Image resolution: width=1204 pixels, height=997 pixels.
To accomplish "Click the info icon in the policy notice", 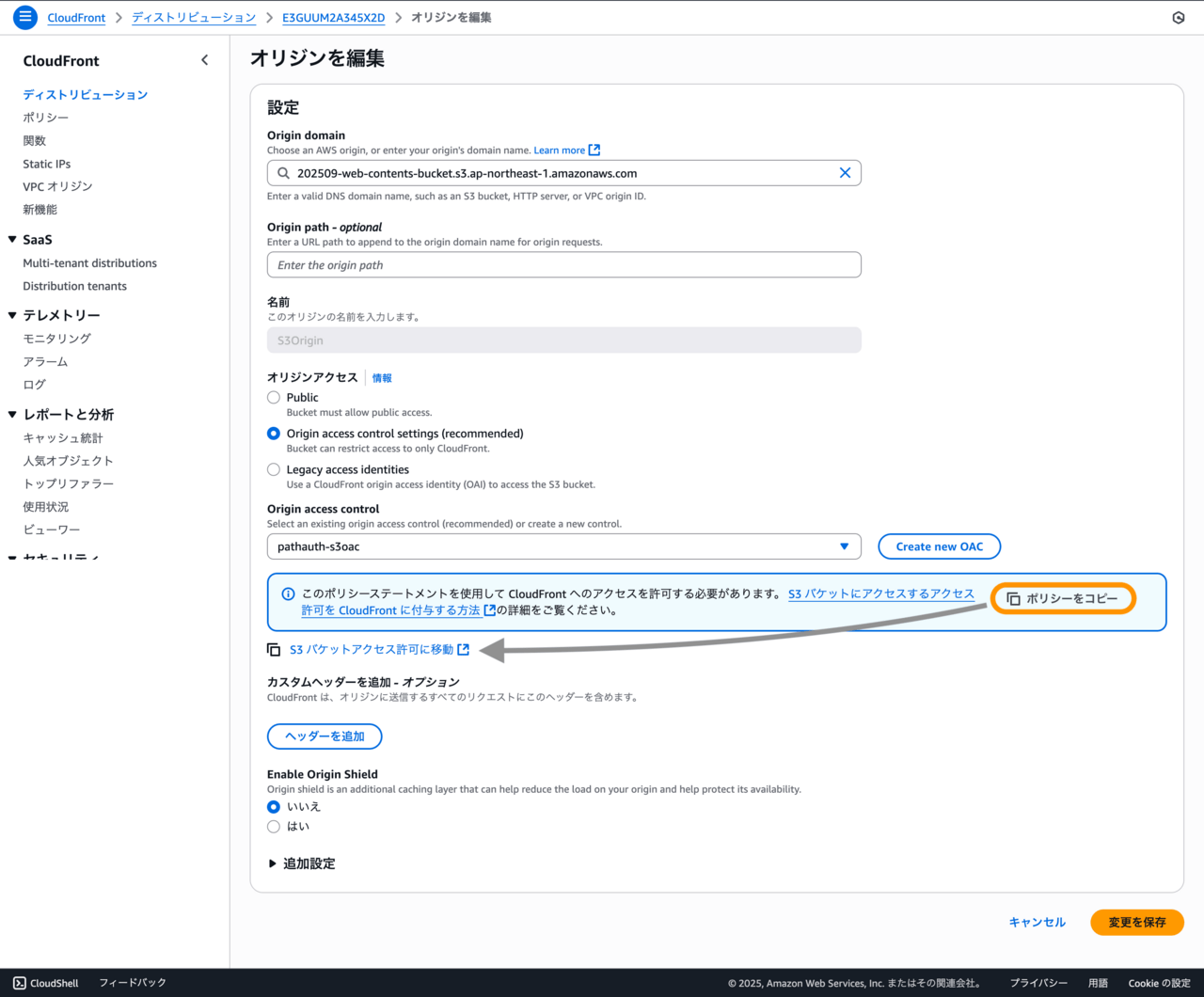I will pyautogui.click(x=288, y=593).
